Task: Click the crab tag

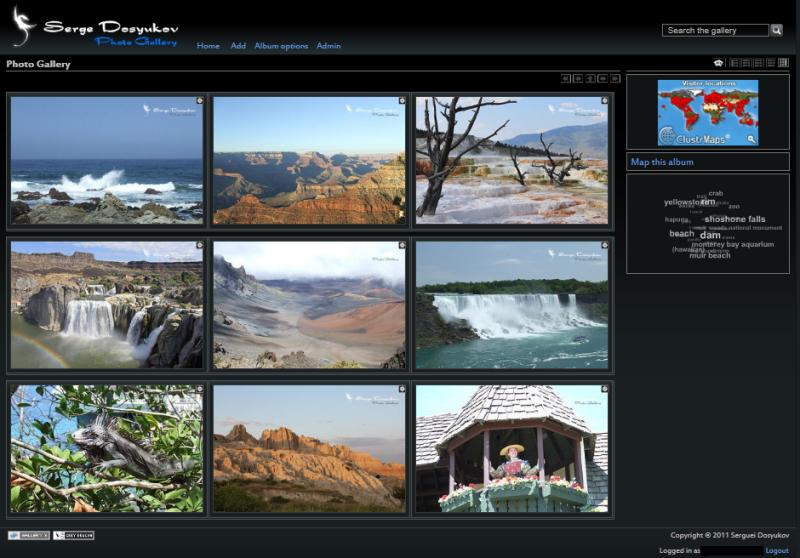Action: tap(716, 193)
